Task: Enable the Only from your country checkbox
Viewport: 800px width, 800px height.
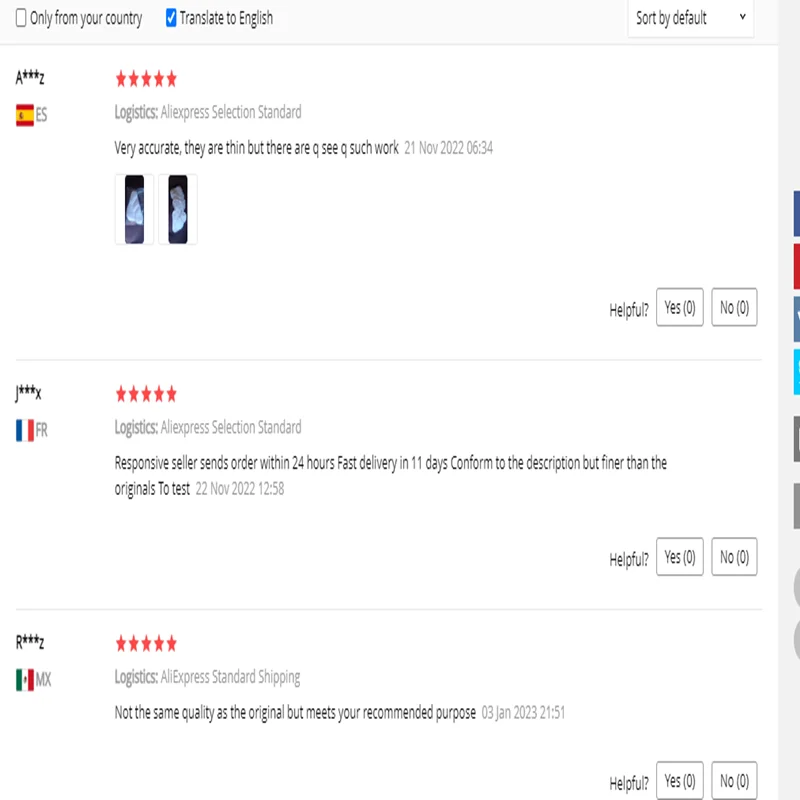Action: [x=21, y=18]
